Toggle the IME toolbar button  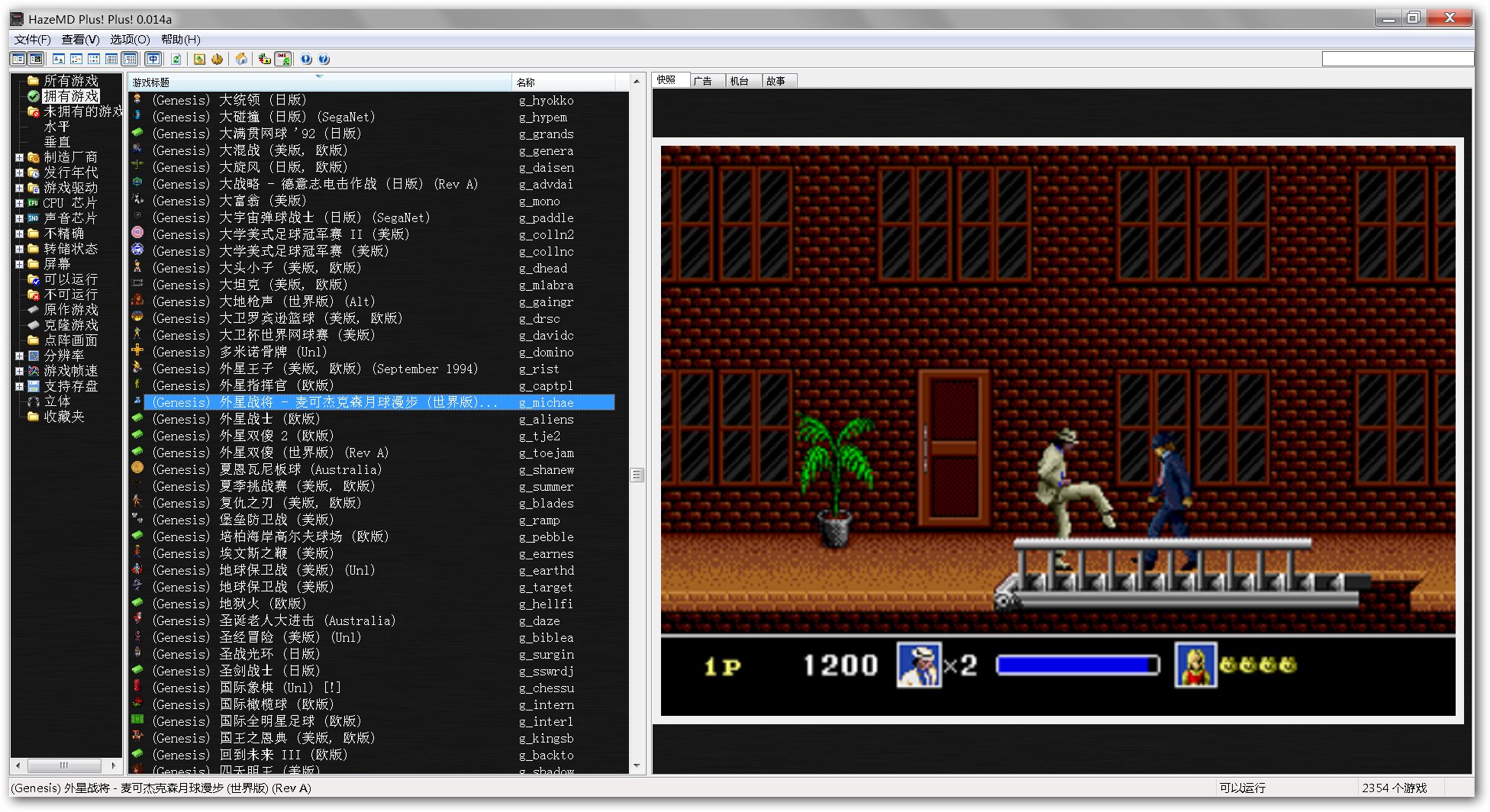[283, 59]
